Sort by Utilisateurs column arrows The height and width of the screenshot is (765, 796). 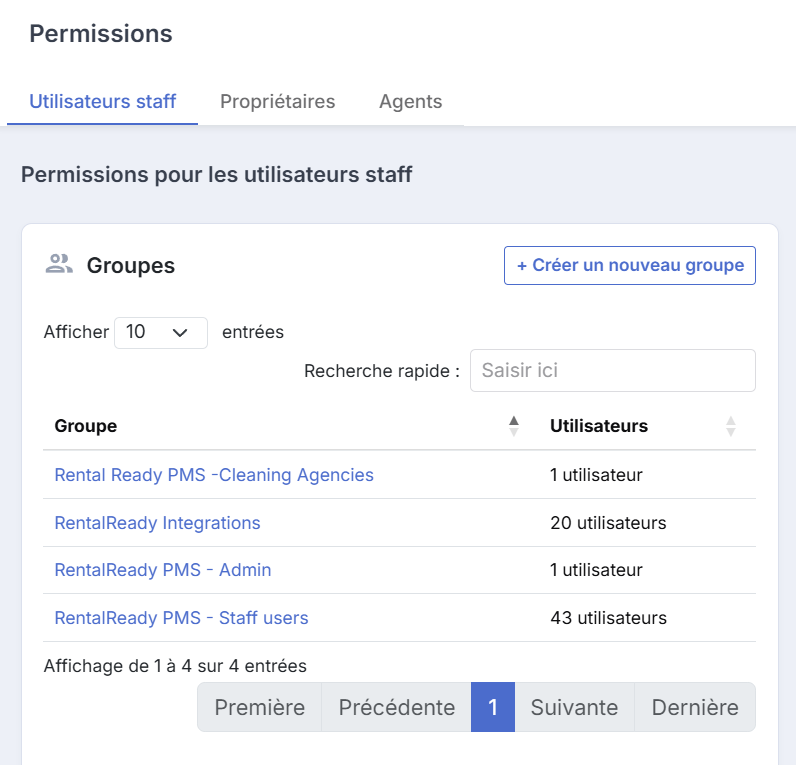click(731, 426)
